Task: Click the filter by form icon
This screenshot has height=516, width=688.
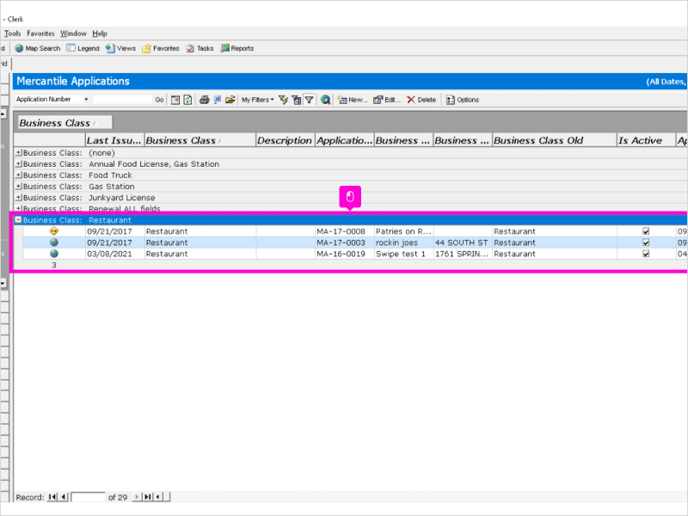Action: tap(297, 100)
